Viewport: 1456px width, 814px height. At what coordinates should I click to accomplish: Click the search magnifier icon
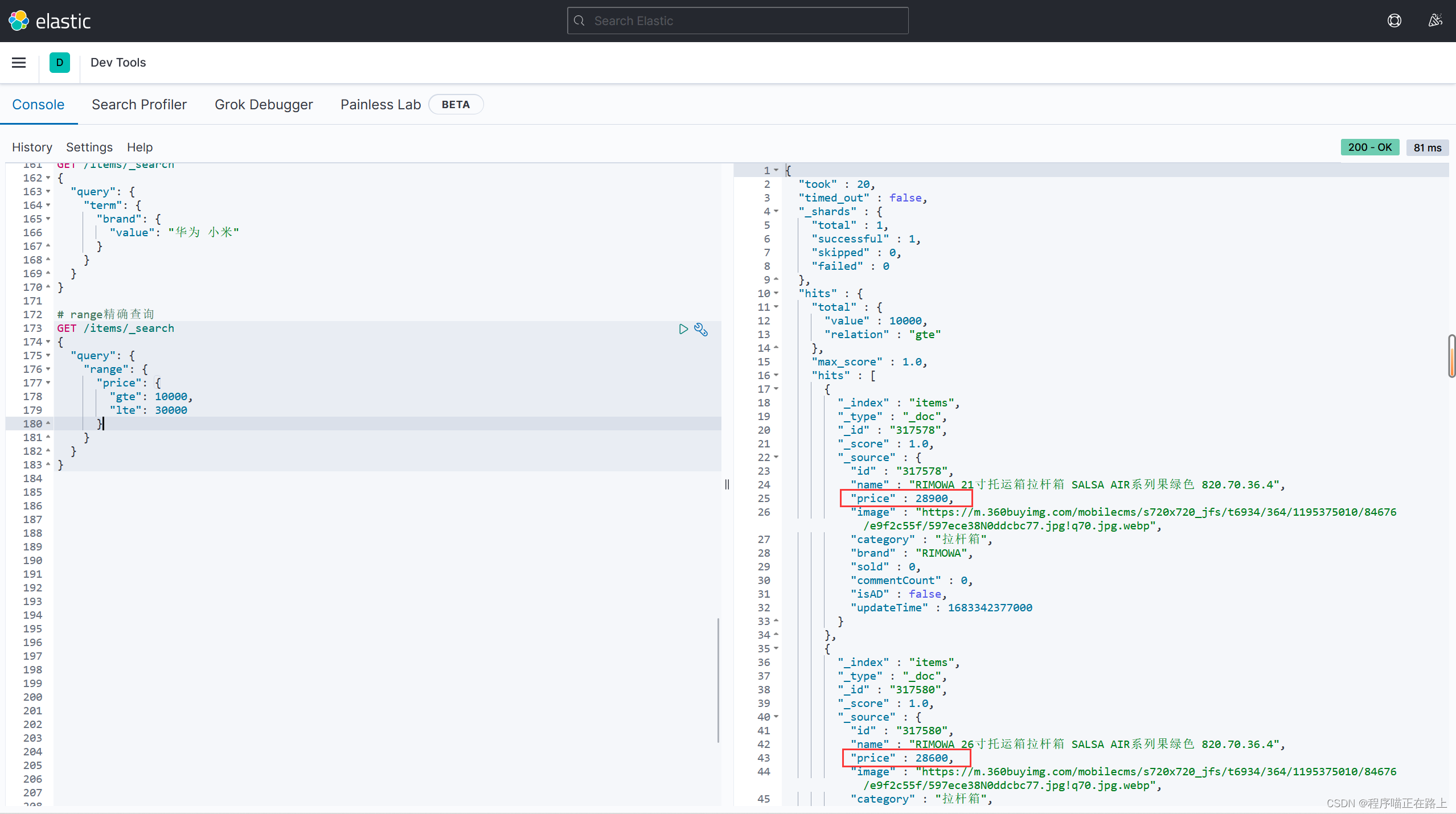click(x=579, y=21)
